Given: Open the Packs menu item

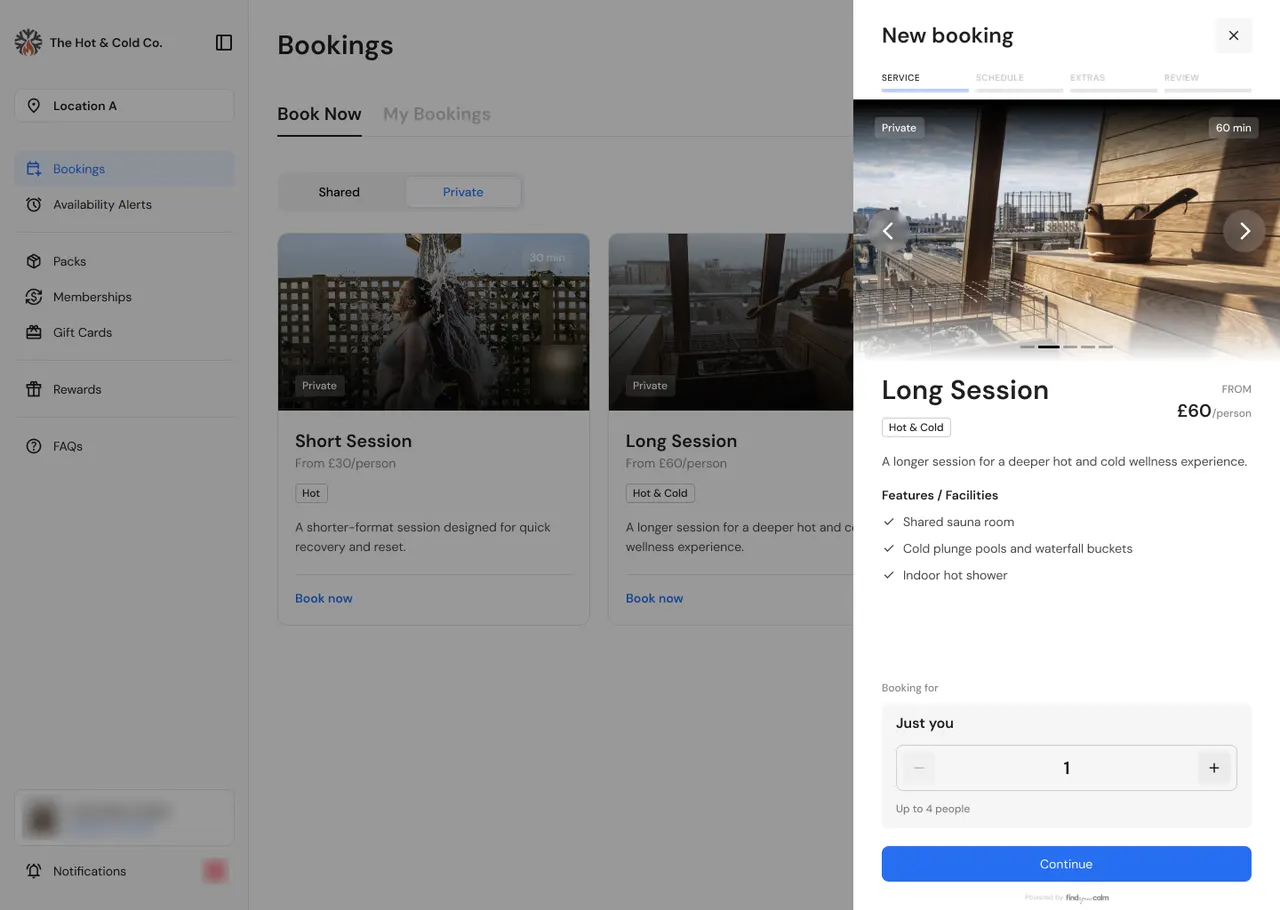Looking at the screenshot, I should (x=124, y=261).
